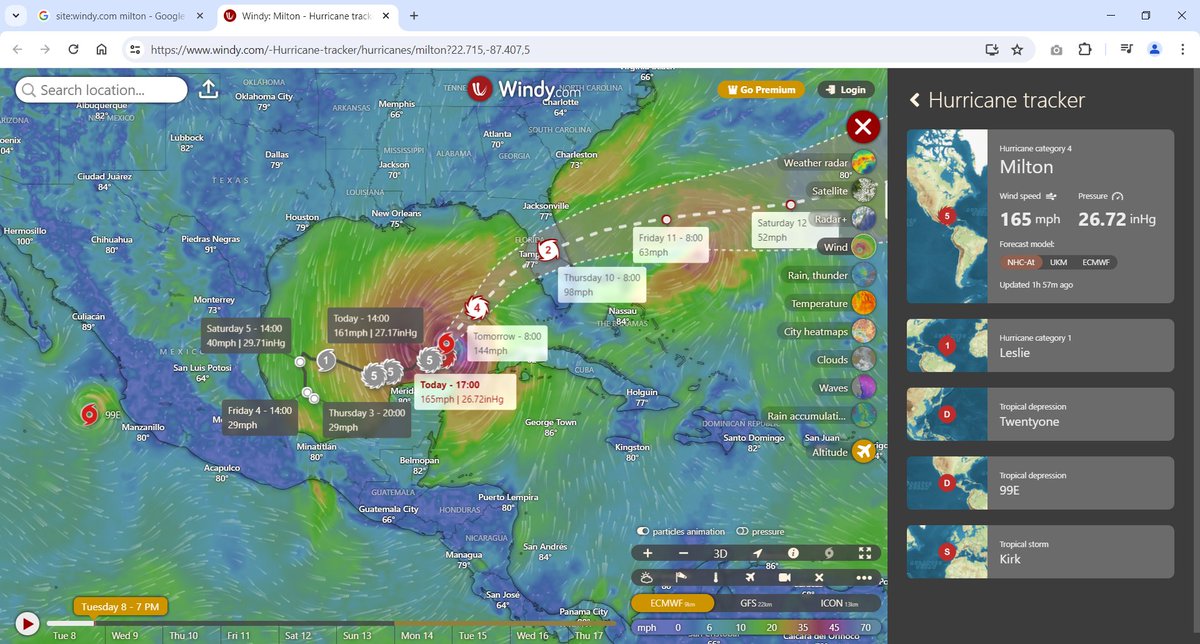The height and width of the screenshot is (644, 1200).
Task: Toggle particles animation switch
Action: click(643, 531)
